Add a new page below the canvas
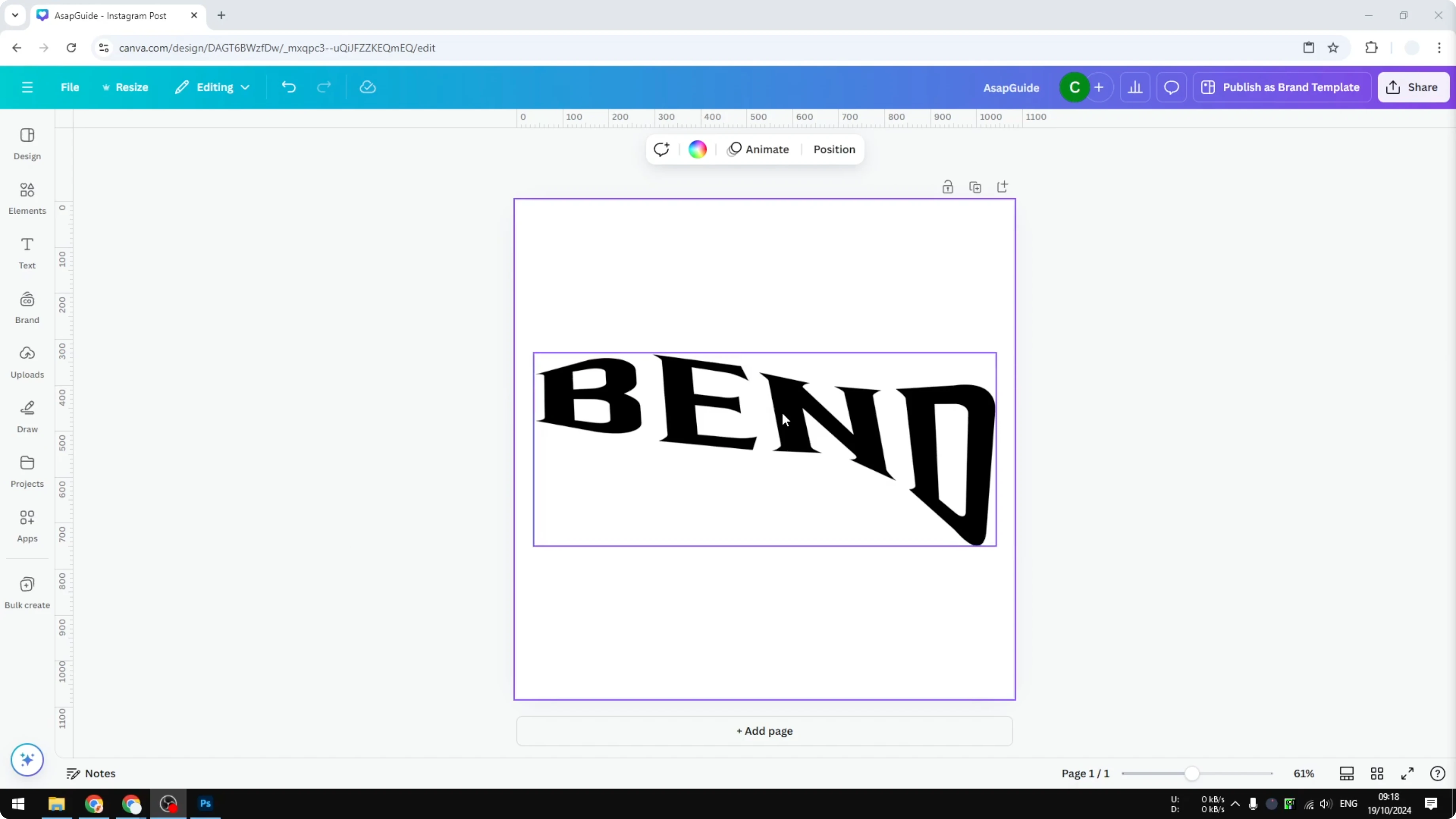Image resolution: width=1456 pixels, height=819 pixels. coord(764,731)
